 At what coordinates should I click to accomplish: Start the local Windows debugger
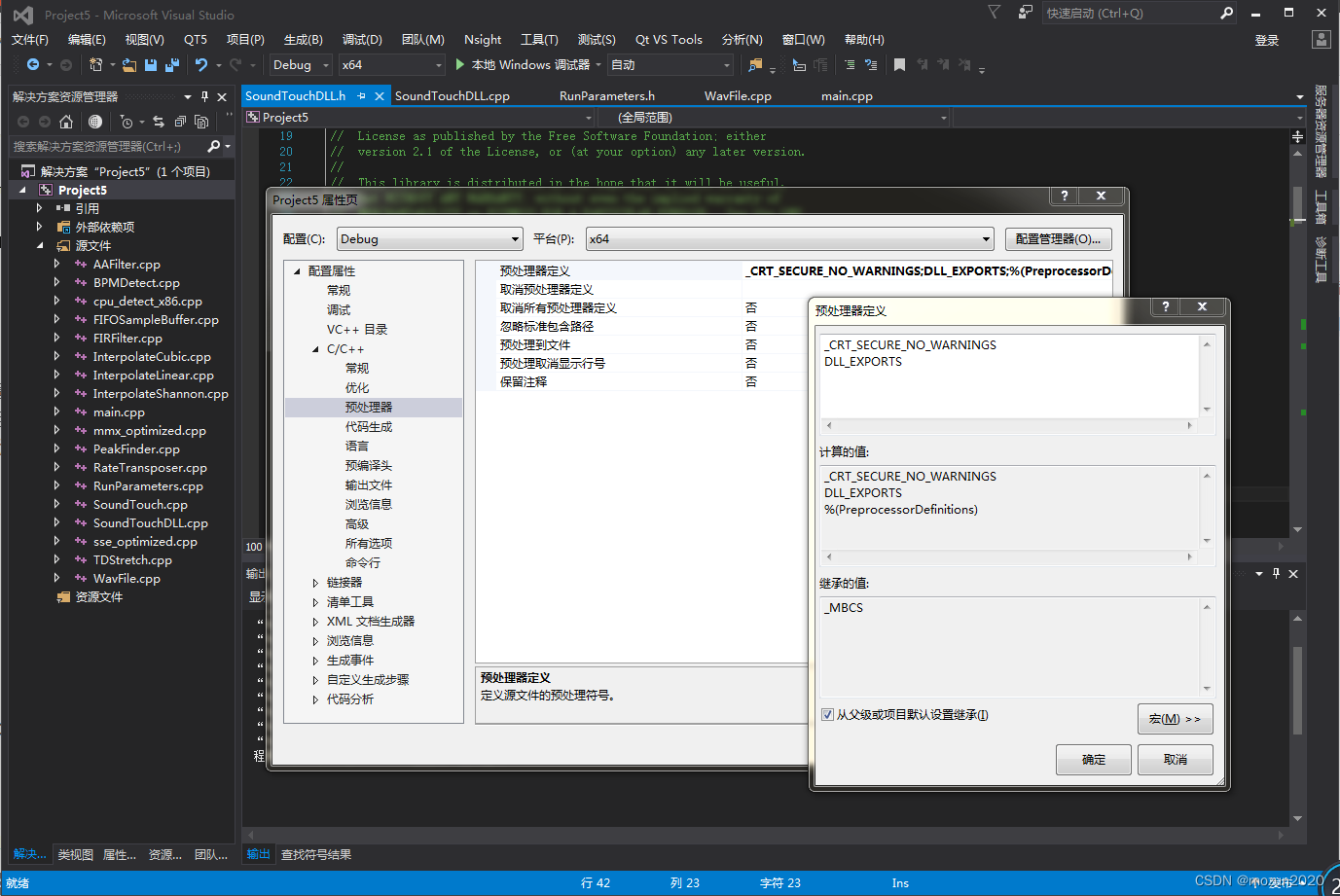coord(523,65)
